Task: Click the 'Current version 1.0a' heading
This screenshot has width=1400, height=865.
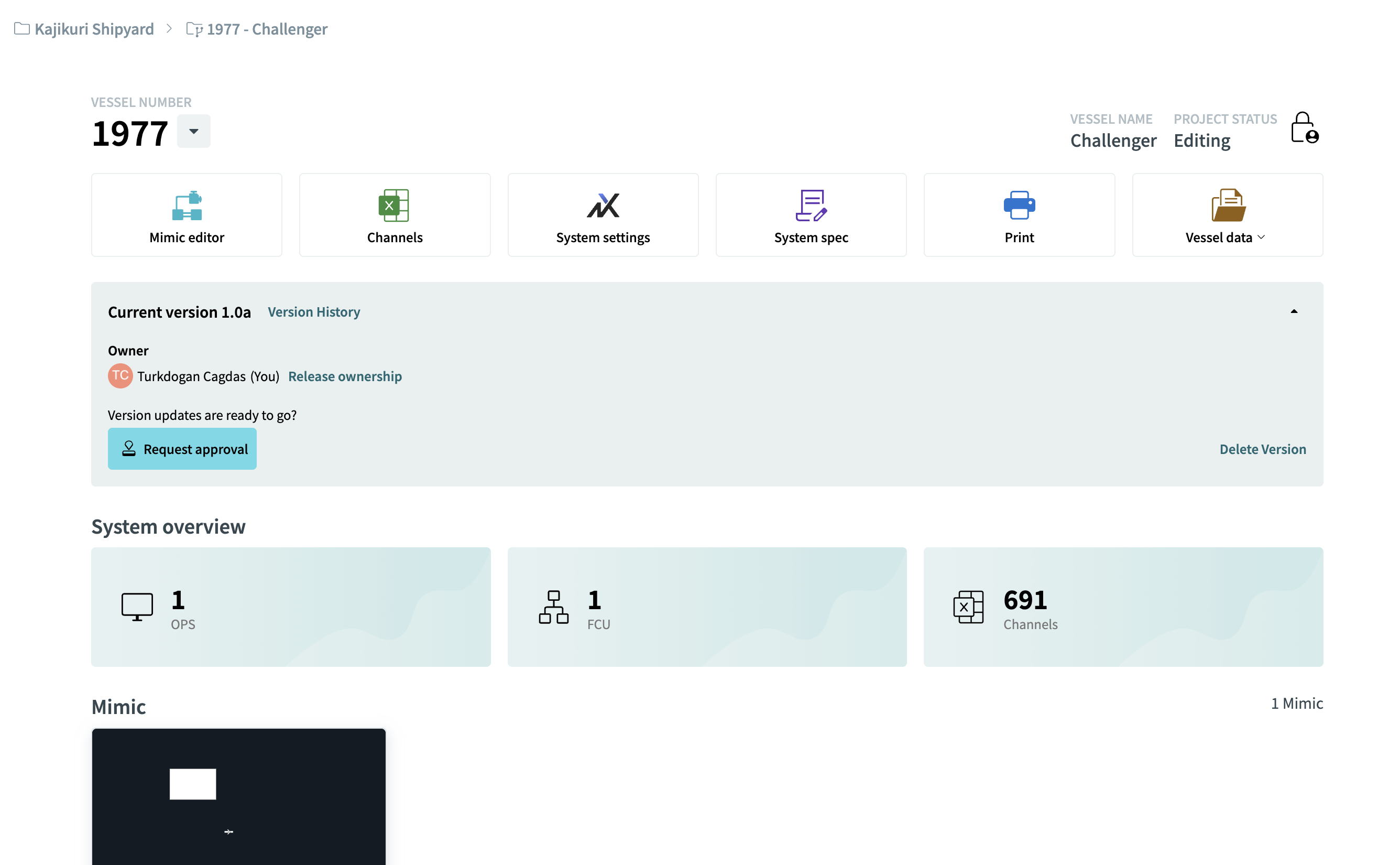Action: coord(180,312)
